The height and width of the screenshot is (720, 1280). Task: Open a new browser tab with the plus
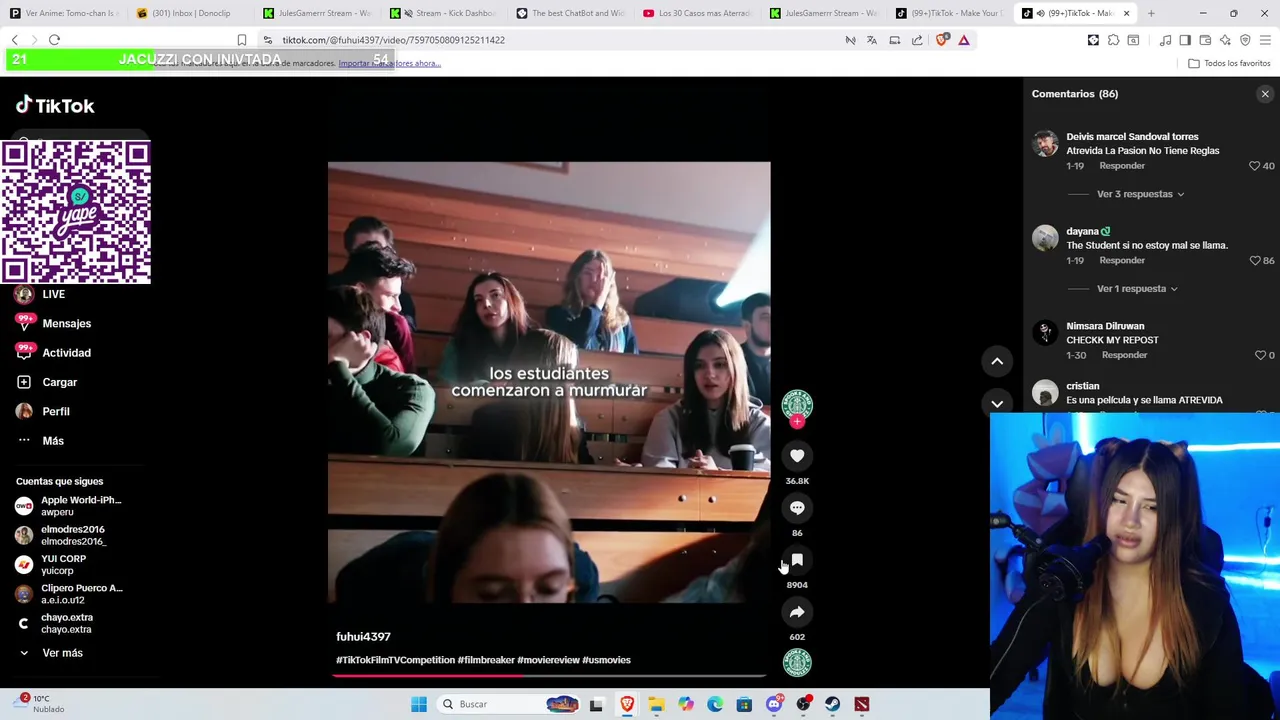click(1151, 13)
